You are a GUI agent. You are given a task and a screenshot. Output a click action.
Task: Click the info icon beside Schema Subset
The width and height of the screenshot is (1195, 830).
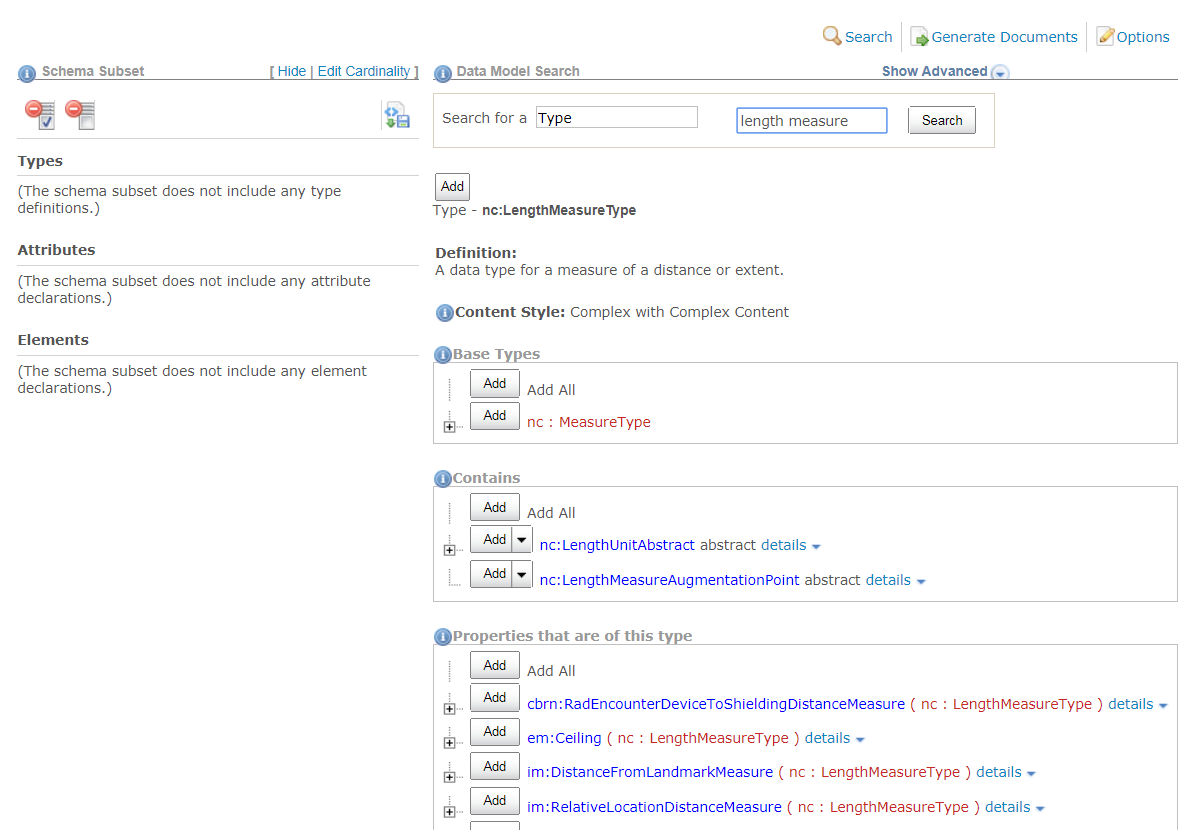(x=27, y=73)
